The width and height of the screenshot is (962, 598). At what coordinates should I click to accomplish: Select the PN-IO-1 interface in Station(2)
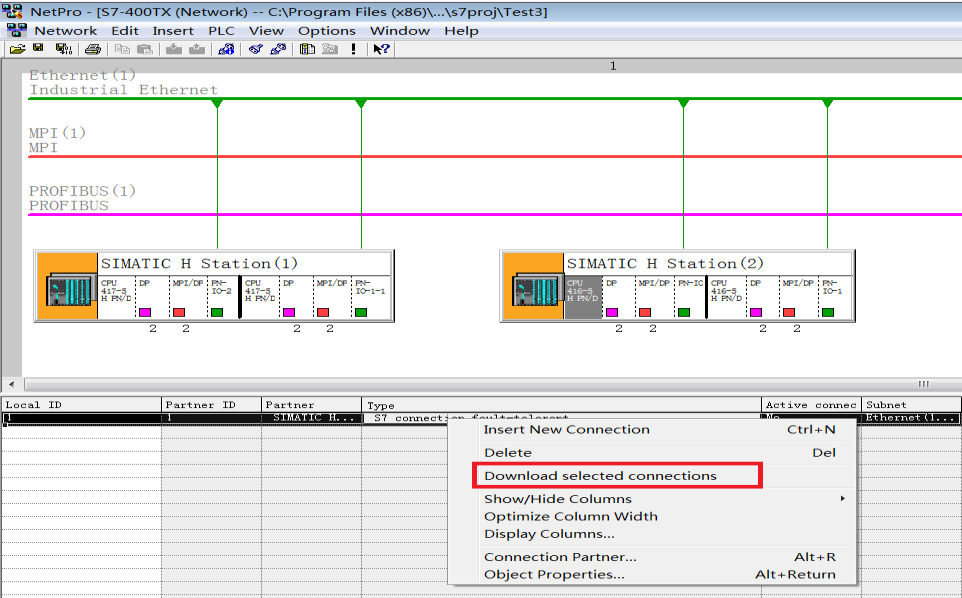coord(836,297)
